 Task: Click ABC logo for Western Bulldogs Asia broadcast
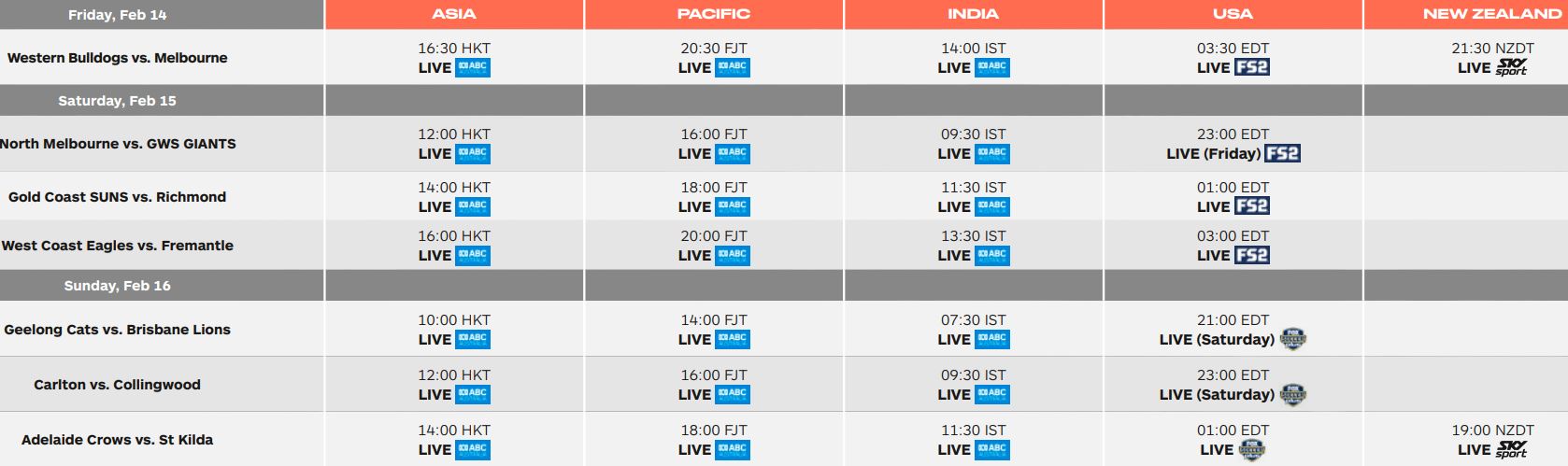[473, 67]
